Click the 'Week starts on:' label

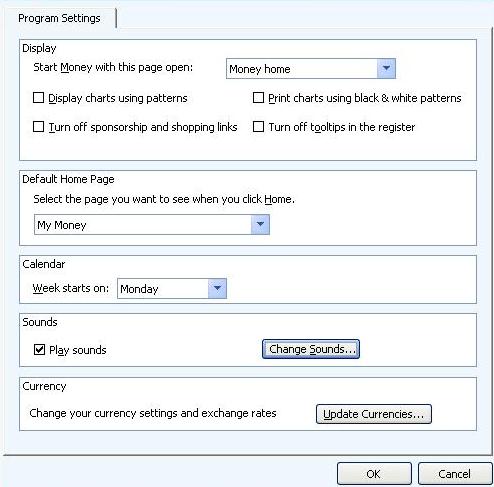(x=71, y=288)
